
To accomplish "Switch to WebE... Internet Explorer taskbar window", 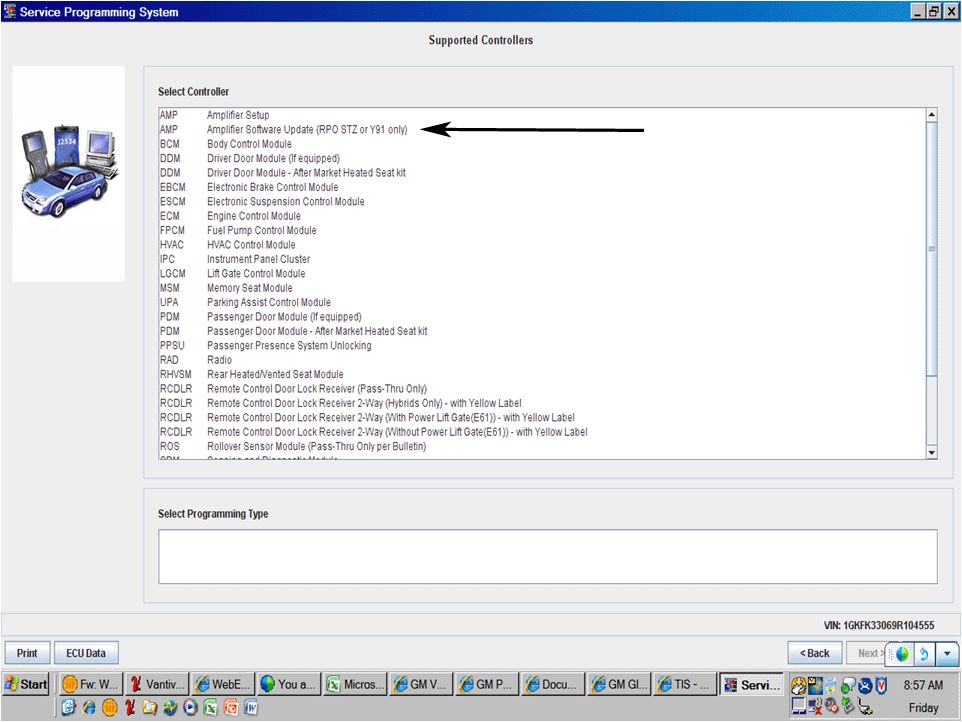I will 222,685.
